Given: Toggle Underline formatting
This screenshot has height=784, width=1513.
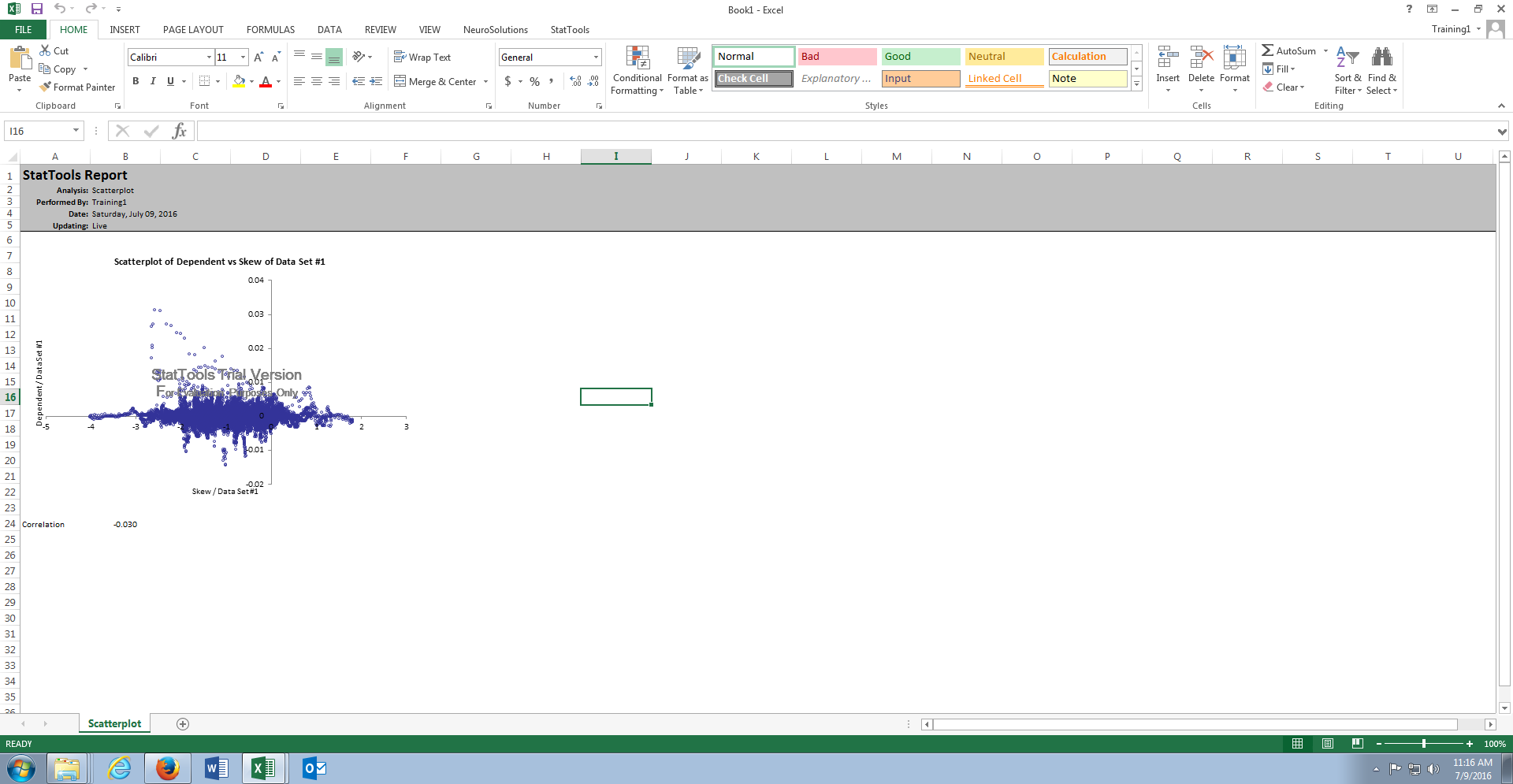Looking at the screenshot, I should tap(170, 81).
